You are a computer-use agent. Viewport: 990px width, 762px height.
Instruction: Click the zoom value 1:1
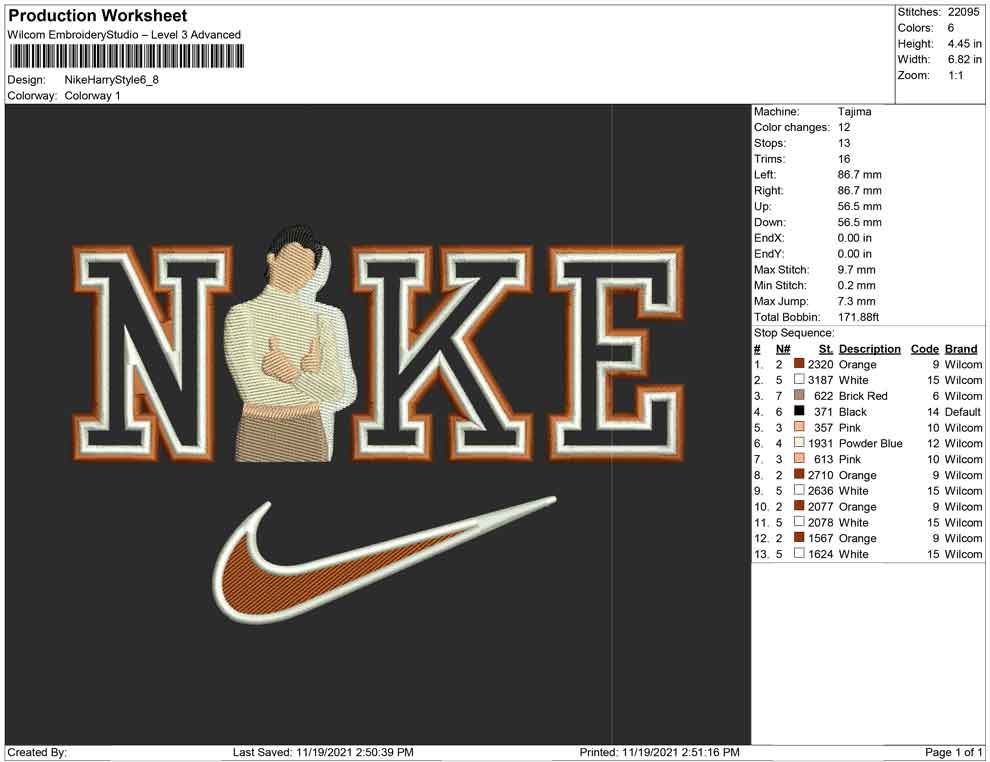tap(955, 75)
